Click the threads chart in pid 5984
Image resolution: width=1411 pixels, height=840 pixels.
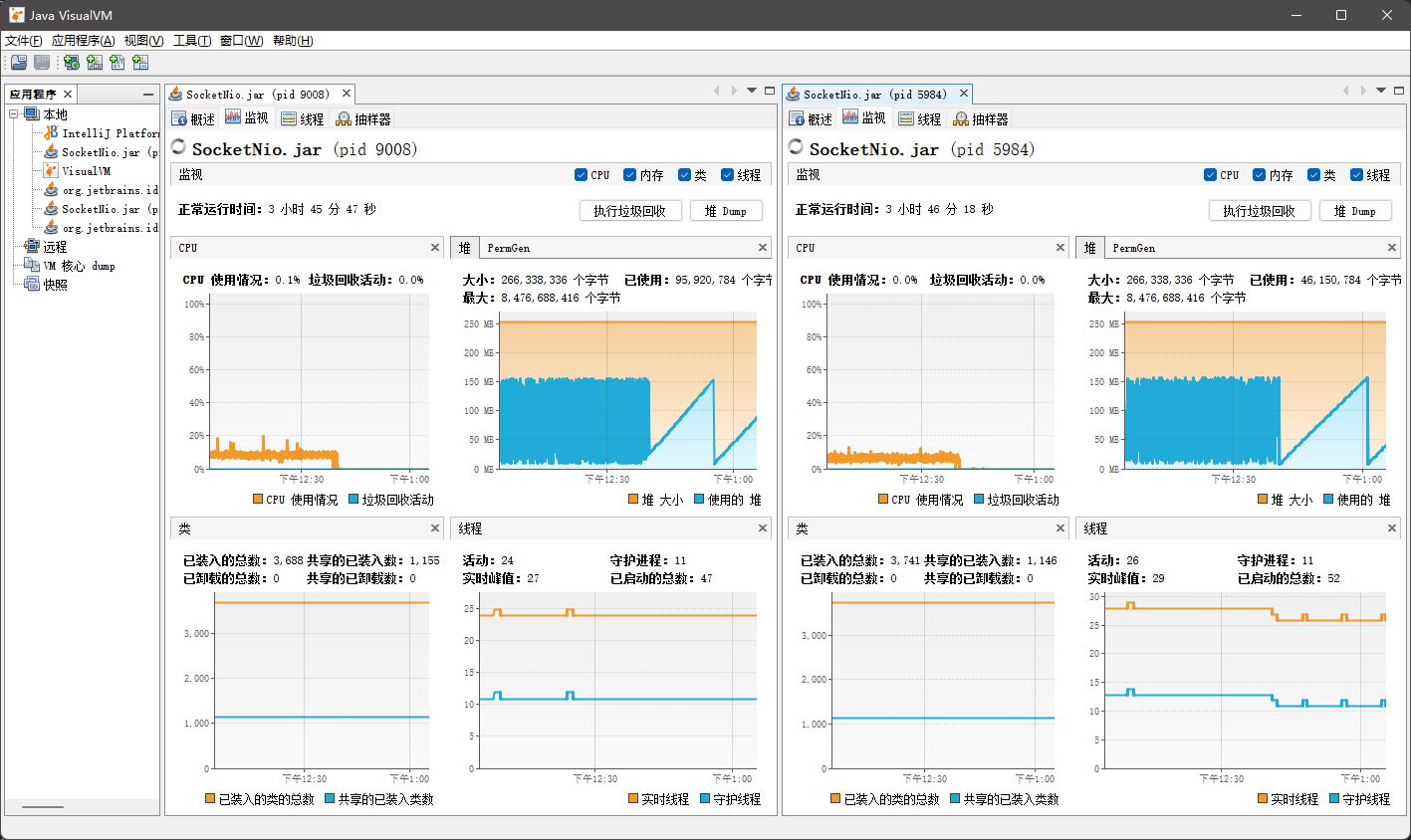pyautogui.click(x=1244, y=682)
